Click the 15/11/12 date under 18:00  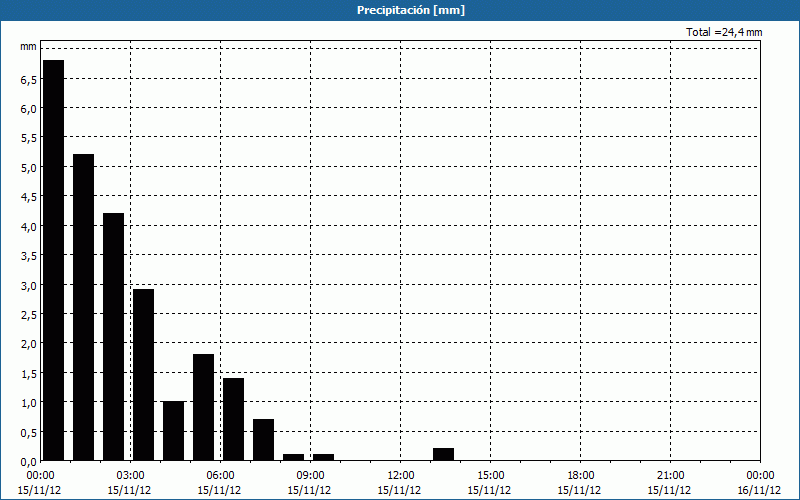point(580,490)
